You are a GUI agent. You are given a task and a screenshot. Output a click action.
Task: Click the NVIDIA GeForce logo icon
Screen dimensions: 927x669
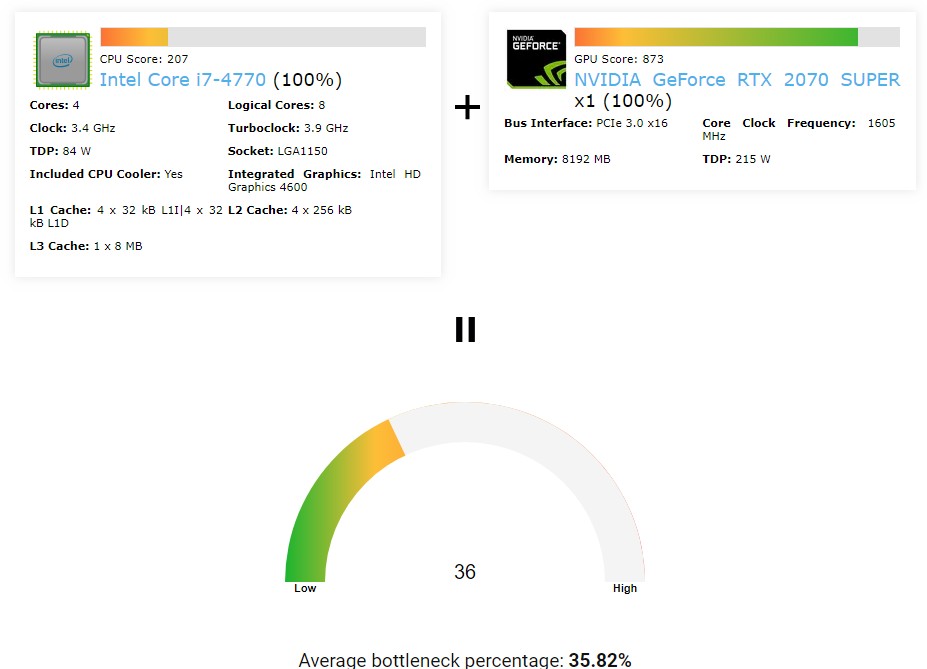536,59
